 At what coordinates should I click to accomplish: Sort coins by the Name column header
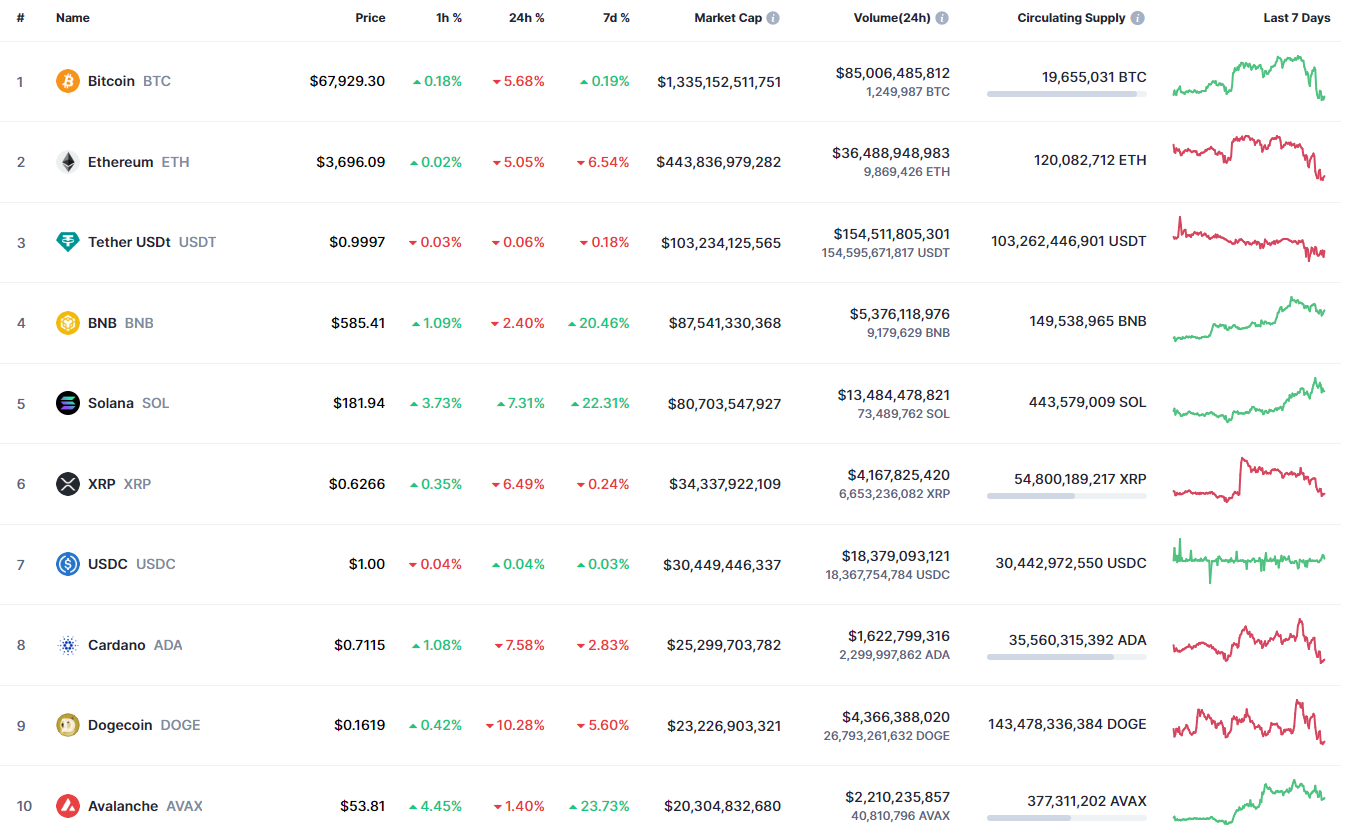click(x=73, y=18)
